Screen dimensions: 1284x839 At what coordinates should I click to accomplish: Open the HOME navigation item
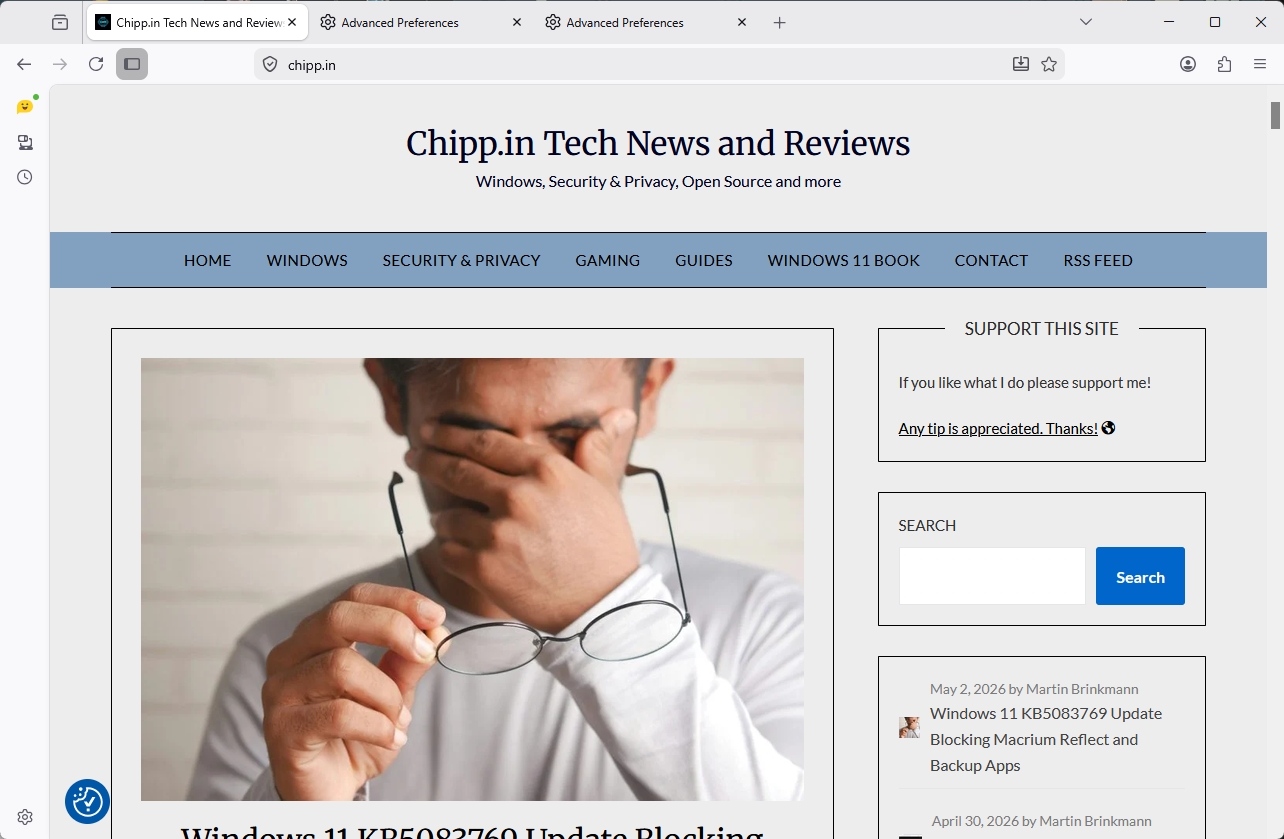[x=207, y=260]
